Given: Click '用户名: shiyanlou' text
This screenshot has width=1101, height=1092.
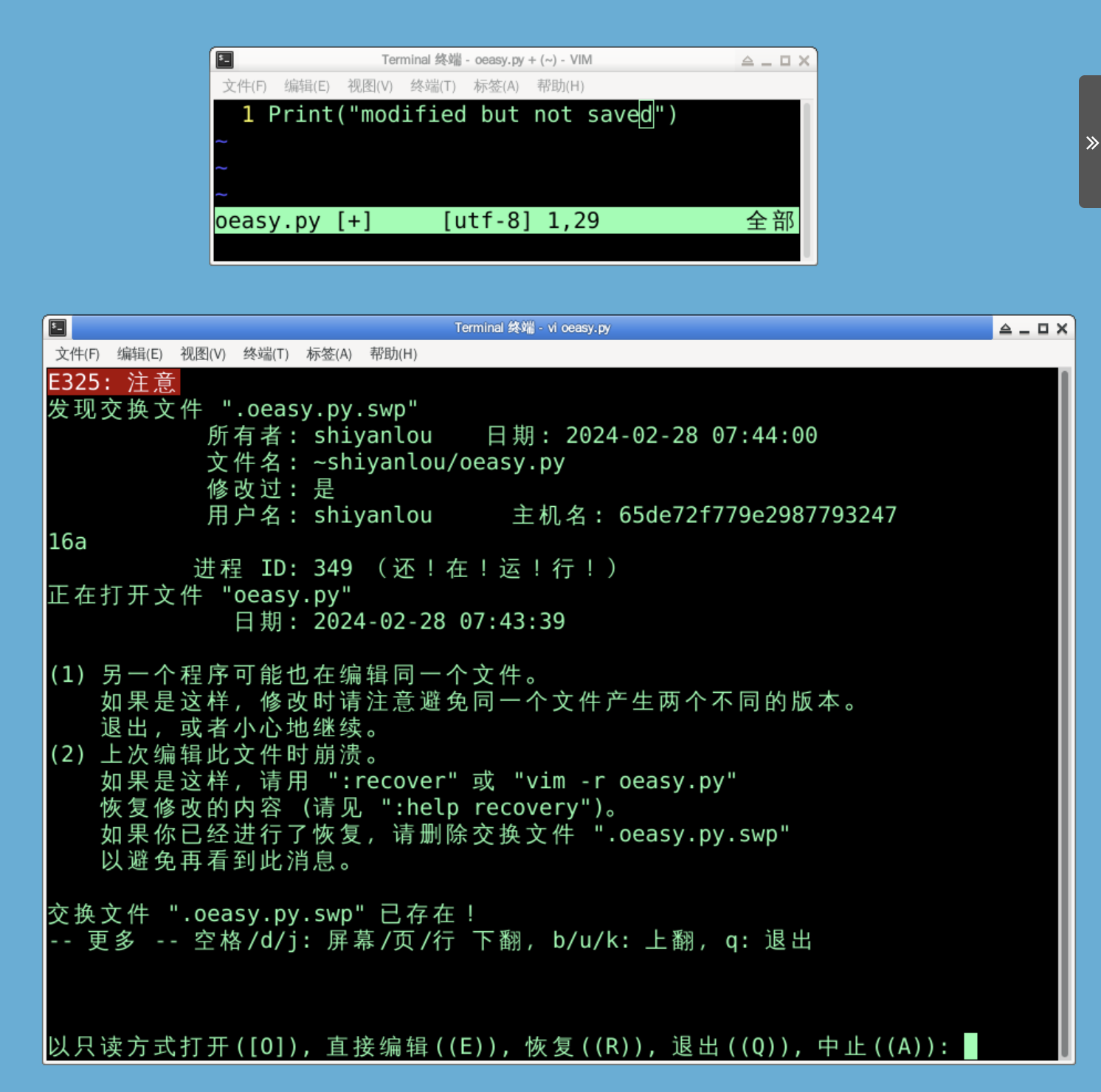Looking at the screenshot, I should (320, 515).
